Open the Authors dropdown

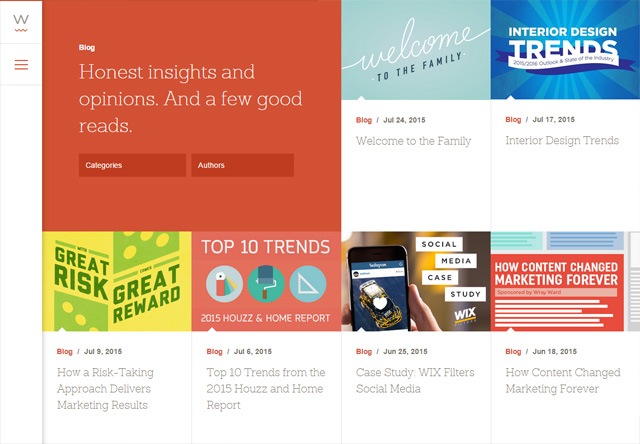(242, 165)
